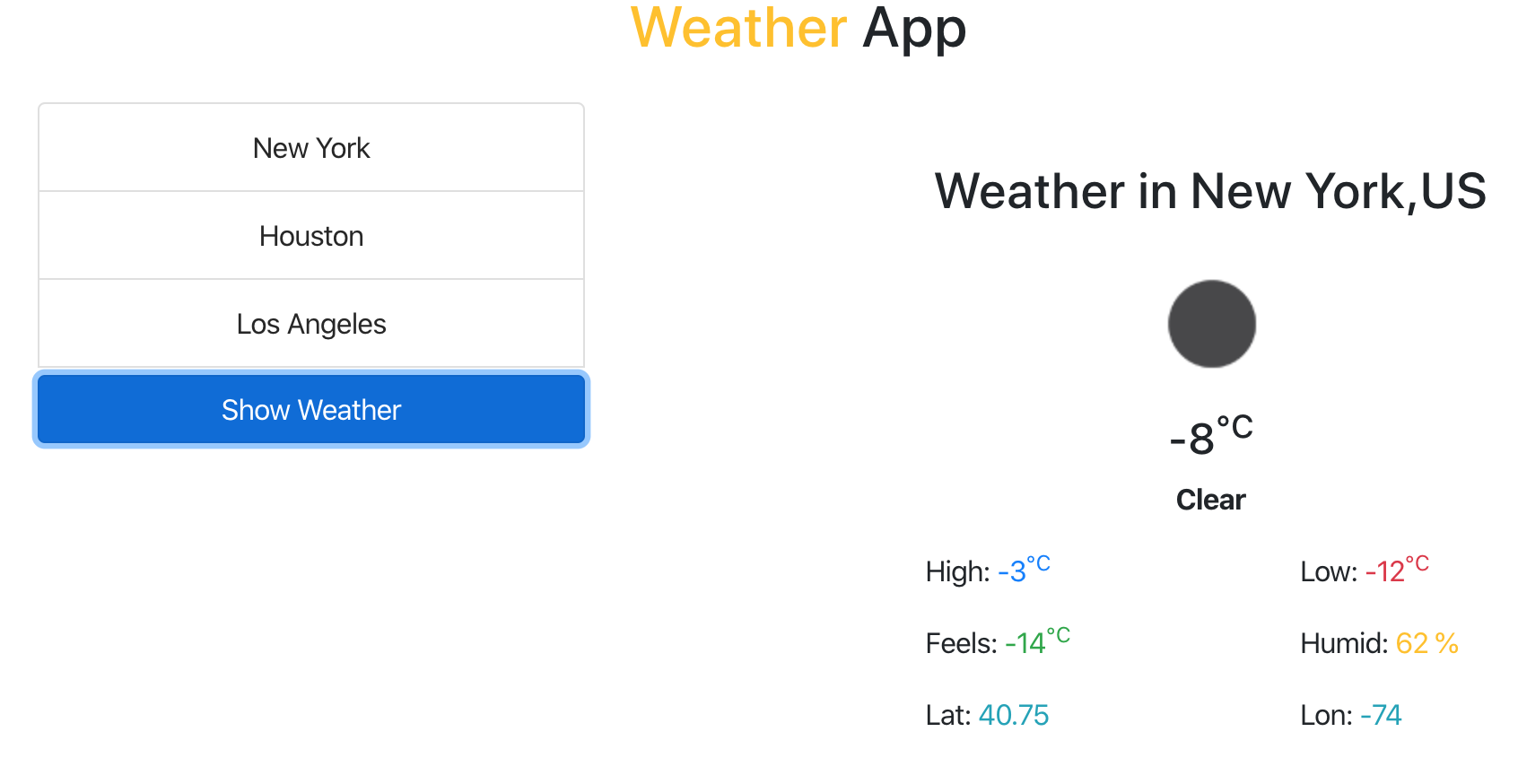Choose Houston from the city list
This screenshot has height=784, width=1518.
tap(311, 236)
